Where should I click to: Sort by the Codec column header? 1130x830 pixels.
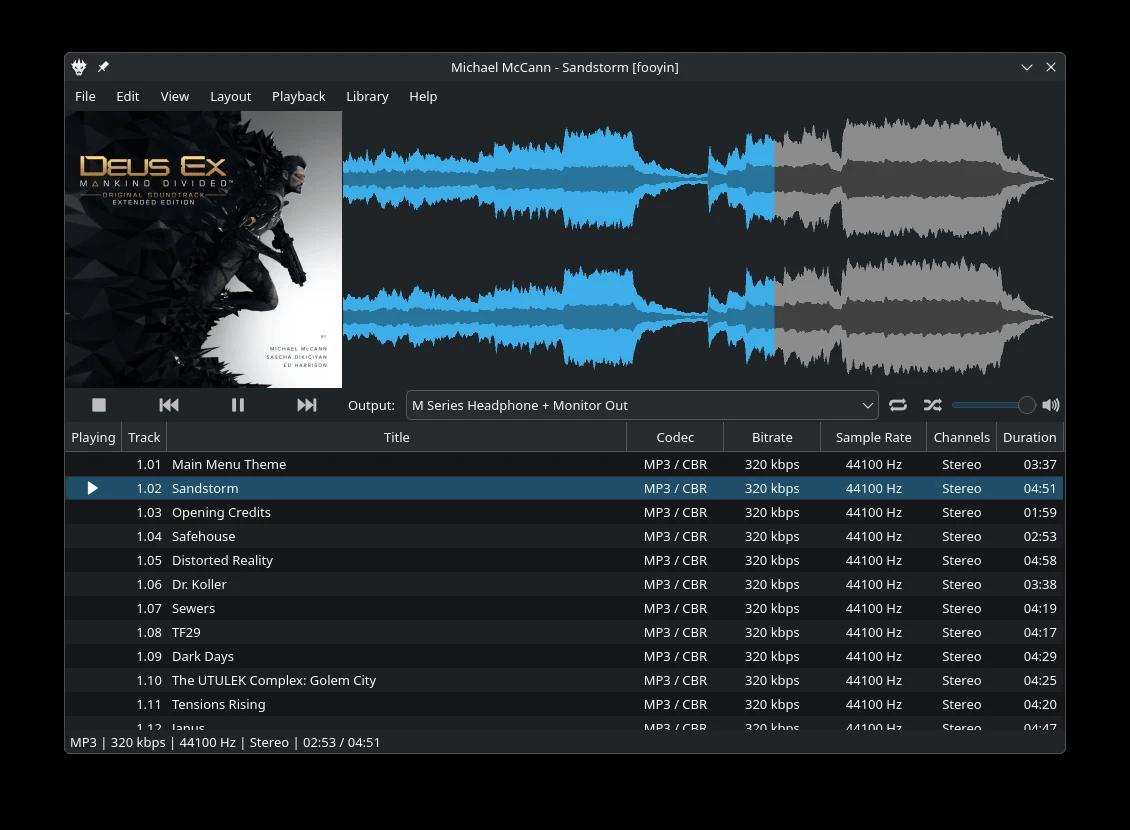pos(675,437)
